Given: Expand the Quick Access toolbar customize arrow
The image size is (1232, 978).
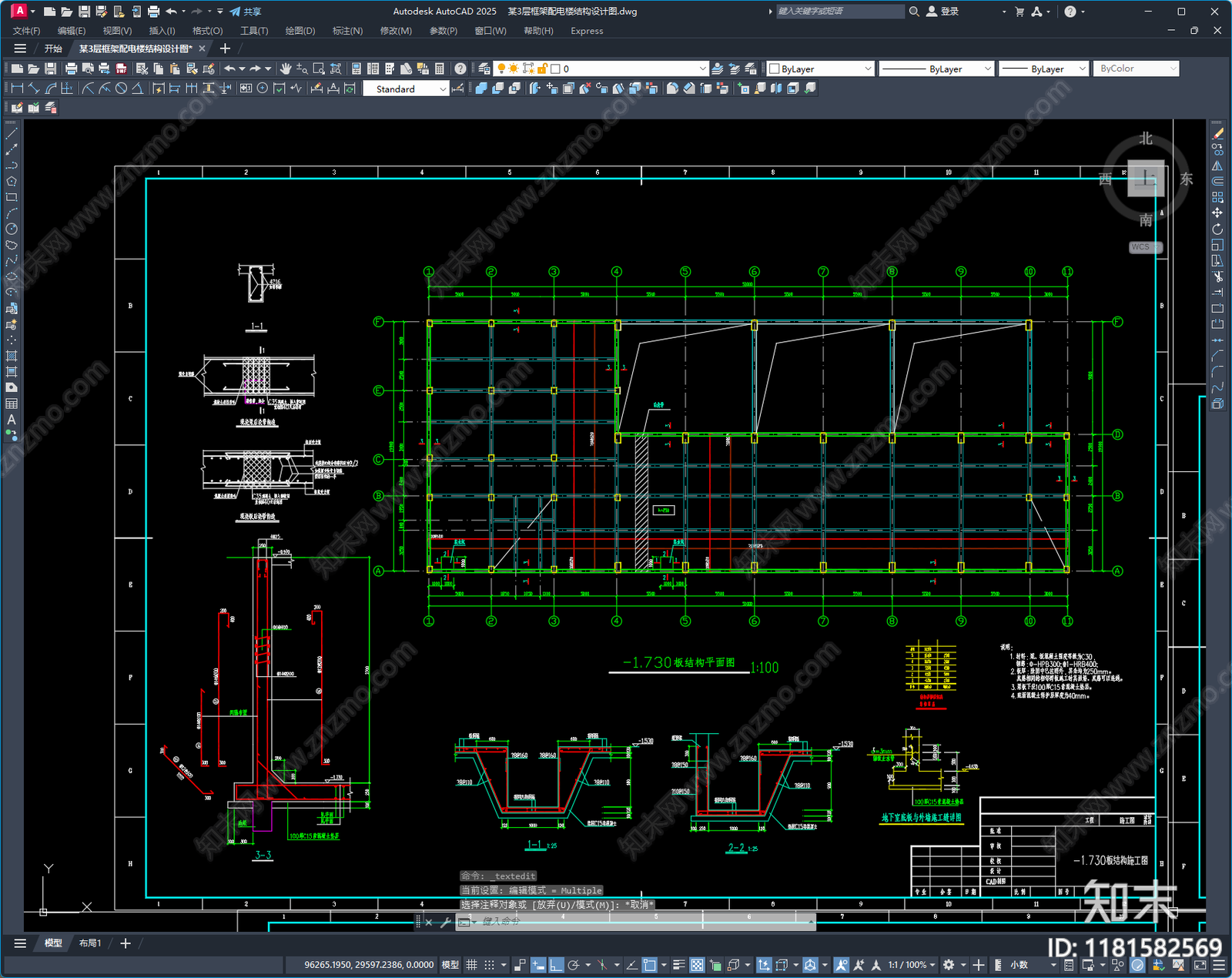Looking at the screenshot, I should 220,12.
